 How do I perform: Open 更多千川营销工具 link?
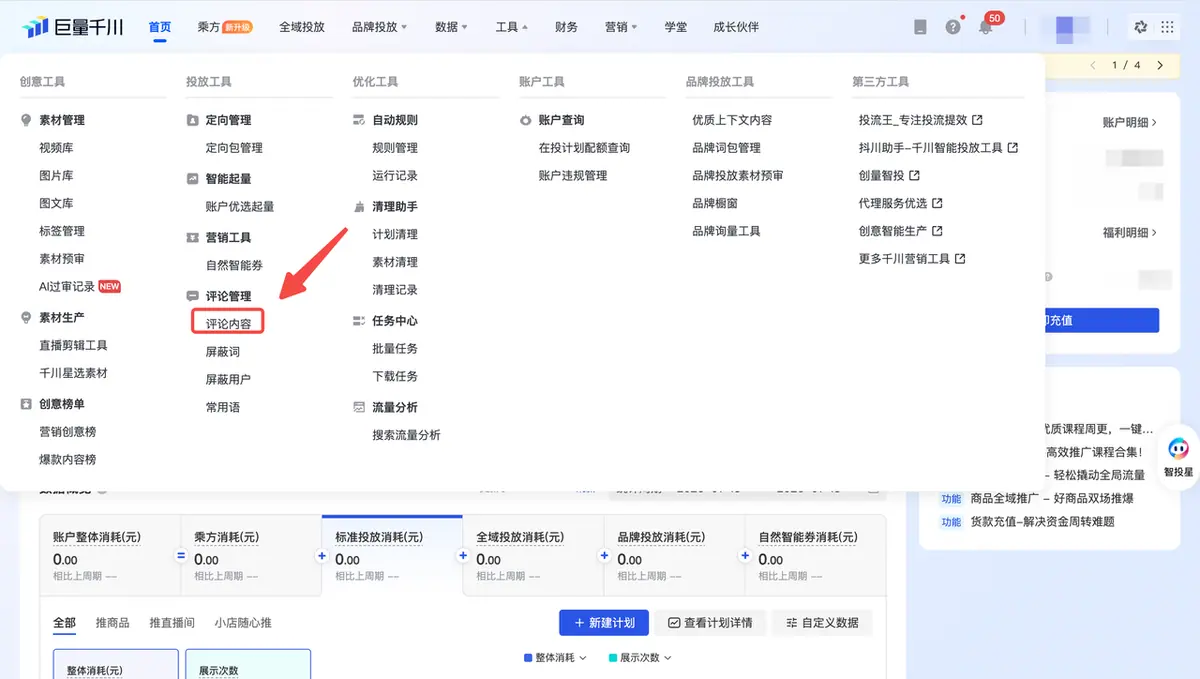click(x=912, y=259)
